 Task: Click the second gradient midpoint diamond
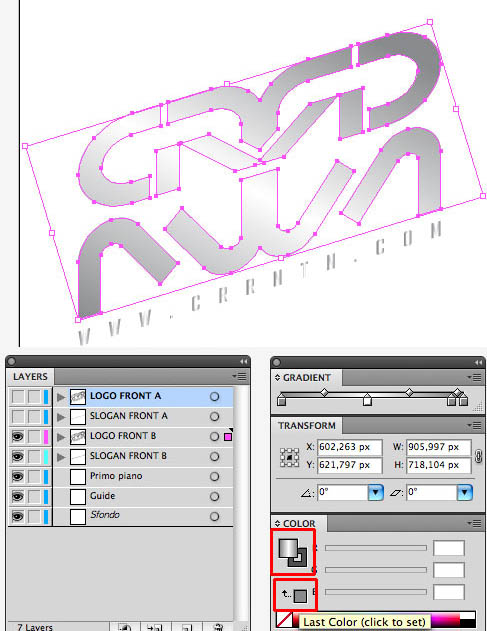click(409, 392)
